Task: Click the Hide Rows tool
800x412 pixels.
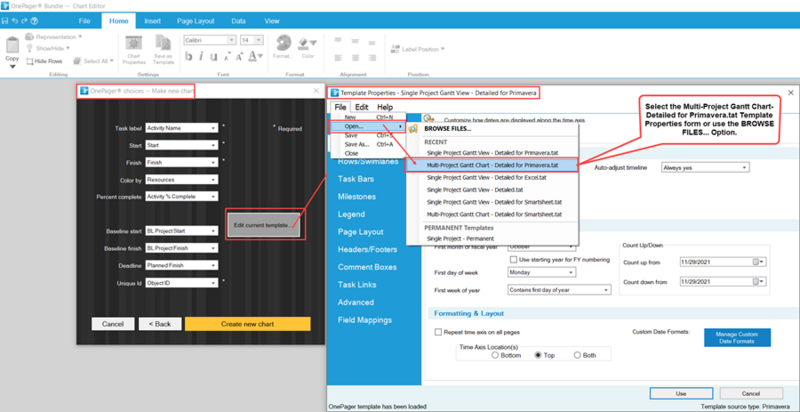Action: [x=44, y=61]
